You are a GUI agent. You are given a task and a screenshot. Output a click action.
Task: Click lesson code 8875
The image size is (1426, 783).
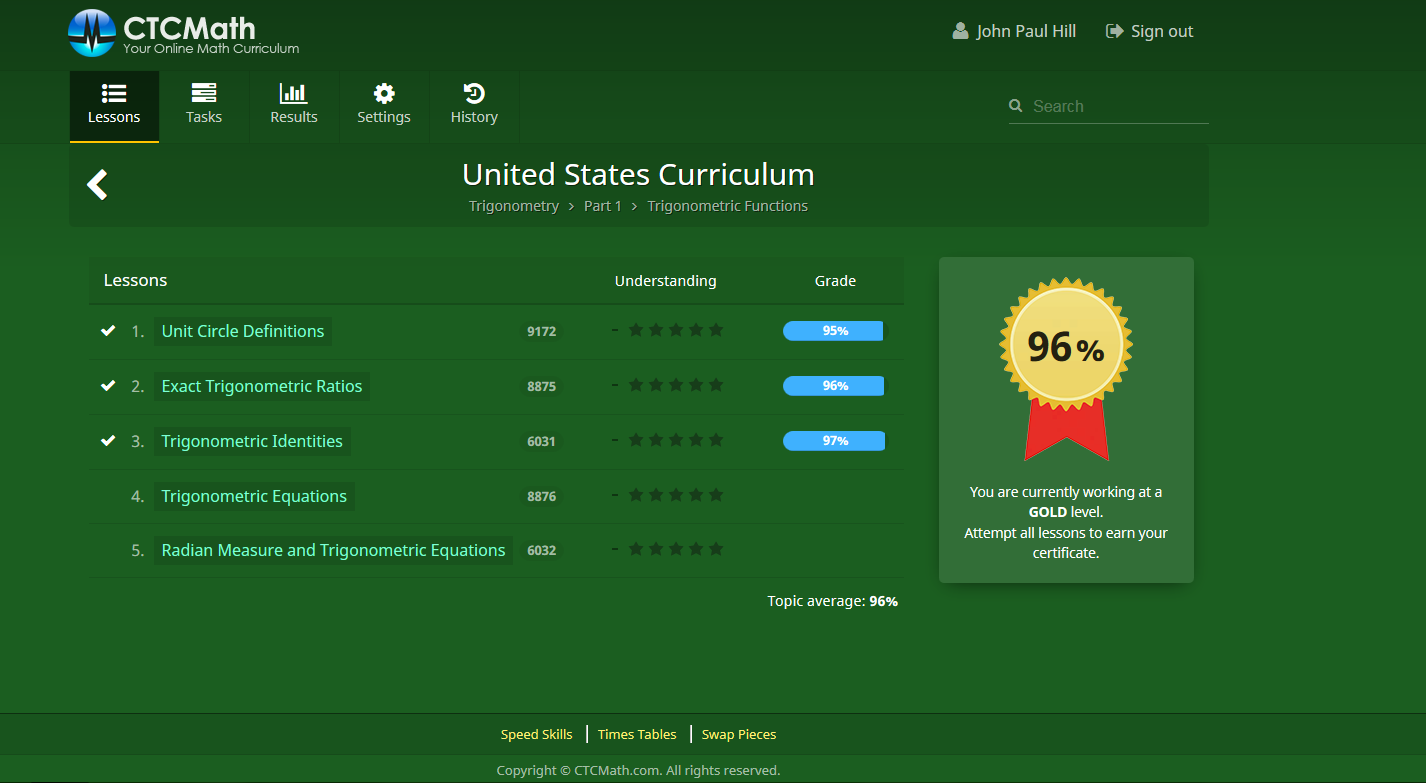pos(541,386)
